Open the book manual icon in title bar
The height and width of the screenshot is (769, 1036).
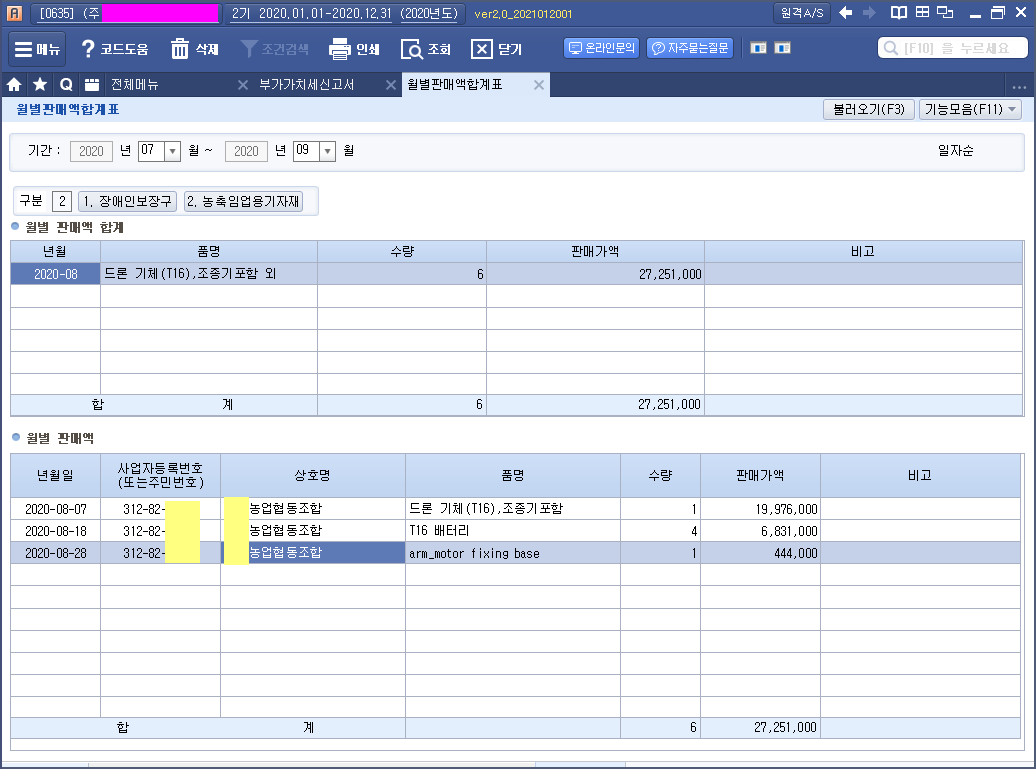899,13
